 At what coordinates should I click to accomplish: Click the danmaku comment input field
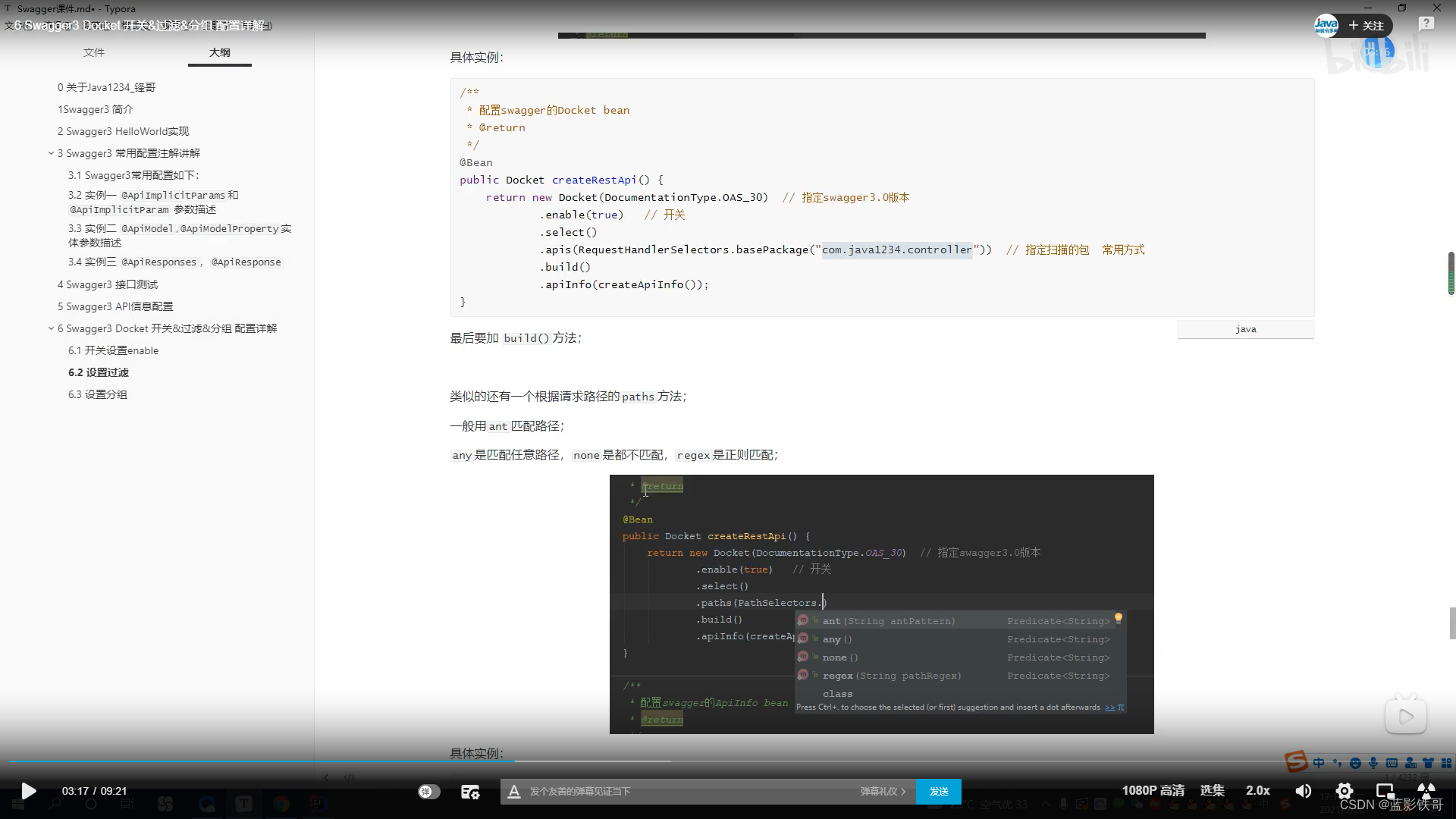[x=690, y=791]
